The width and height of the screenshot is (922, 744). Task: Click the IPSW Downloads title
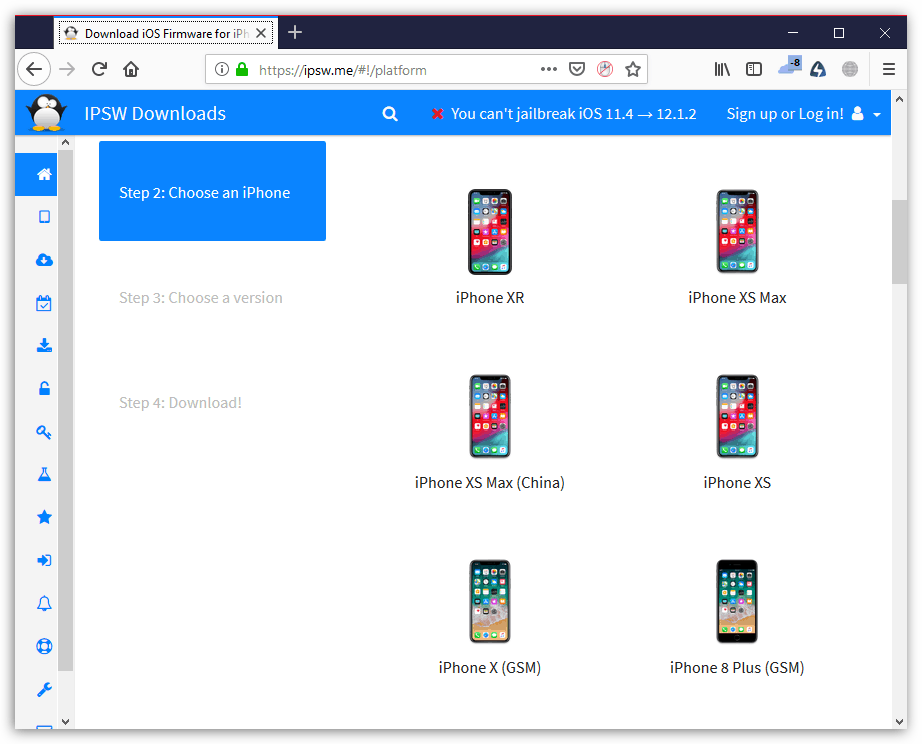(x=155, y=113)
